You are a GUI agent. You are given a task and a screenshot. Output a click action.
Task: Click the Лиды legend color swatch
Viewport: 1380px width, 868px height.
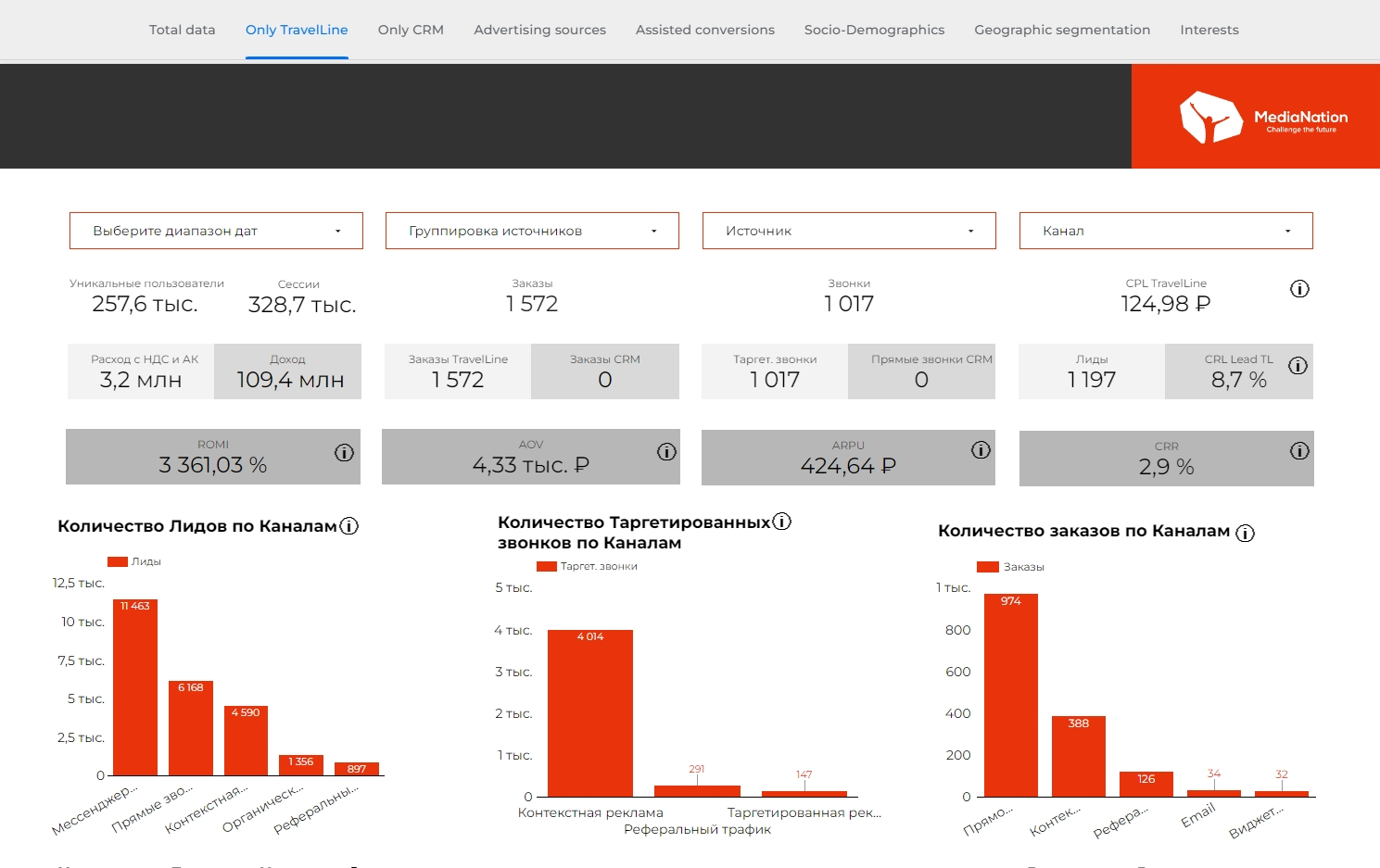118,561
